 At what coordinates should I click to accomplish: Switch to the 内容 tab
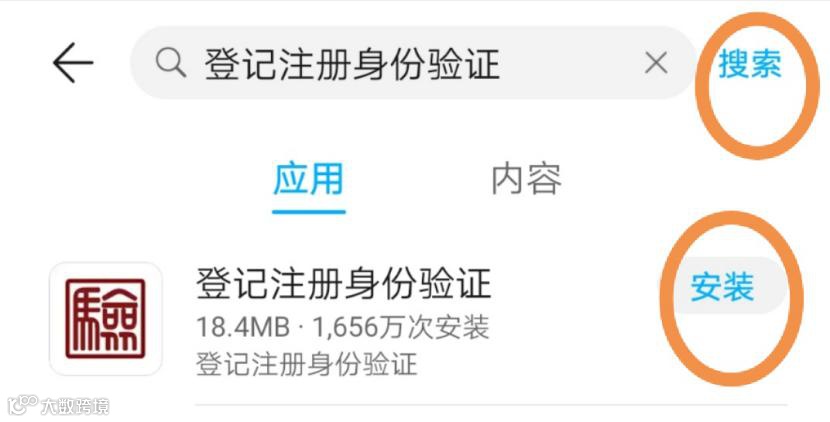pos(526,179)
